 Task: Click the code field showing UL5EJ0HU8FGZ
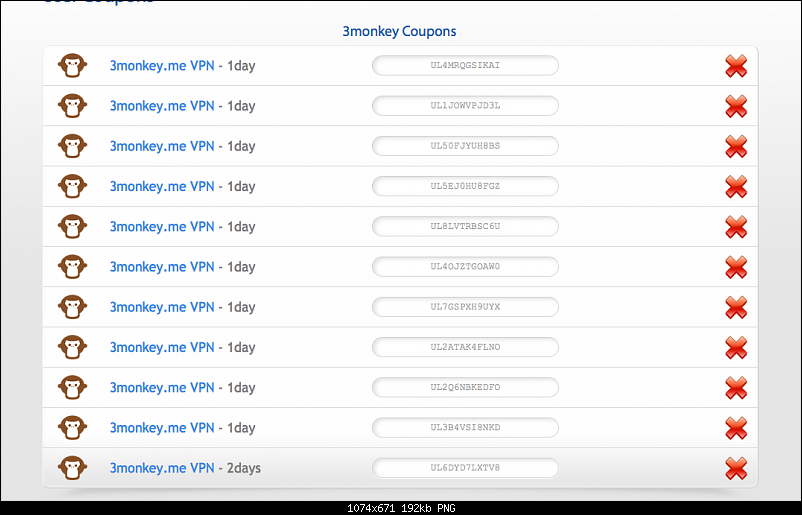[465, 186]
